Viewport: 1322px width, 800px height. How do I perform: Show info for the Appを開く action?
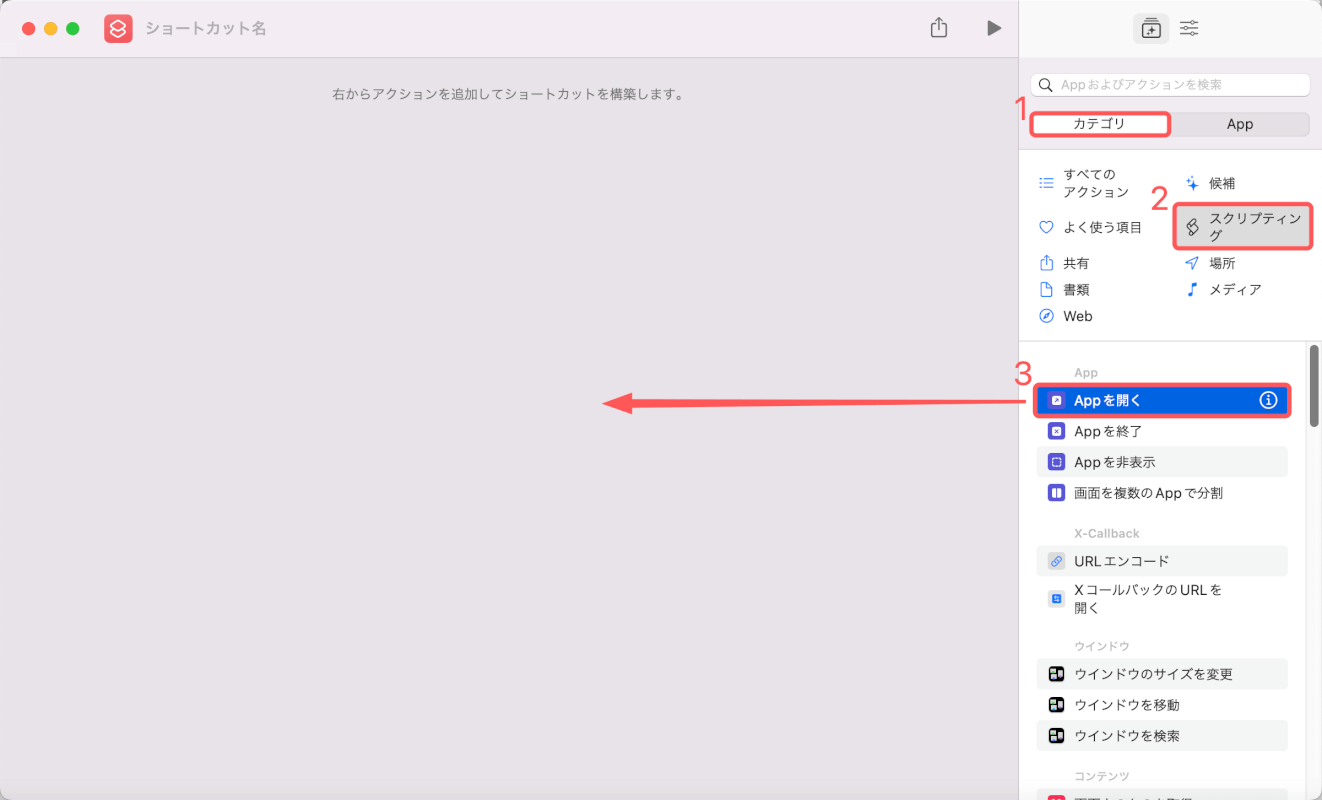1268,400
